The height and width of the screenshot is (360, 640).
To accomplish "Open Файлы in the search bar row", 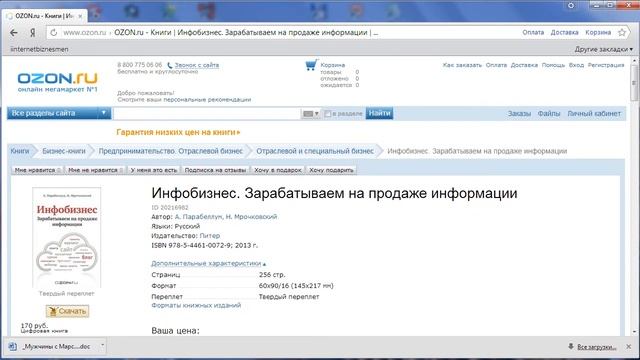I will click(549, 113).
